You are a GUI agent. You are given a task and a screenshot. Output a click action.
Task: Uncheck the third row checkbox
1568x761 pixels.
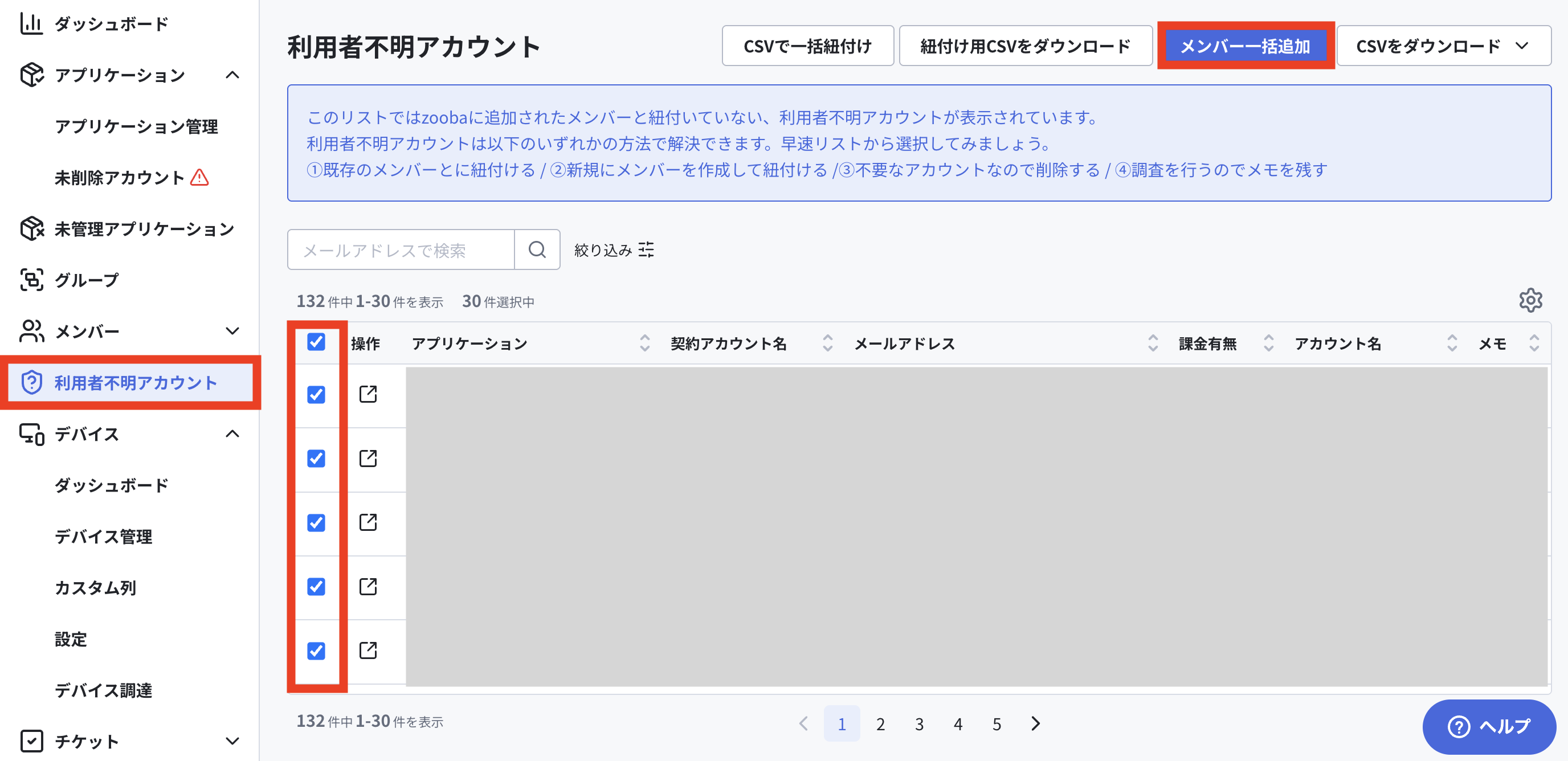coord(316,522)
